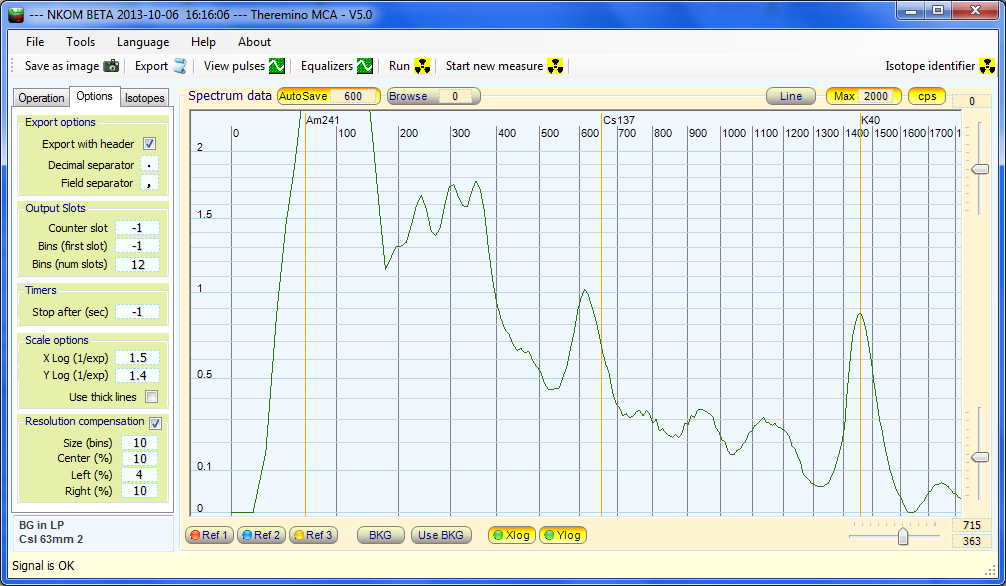Click the Field separator field

pos(149,183)
